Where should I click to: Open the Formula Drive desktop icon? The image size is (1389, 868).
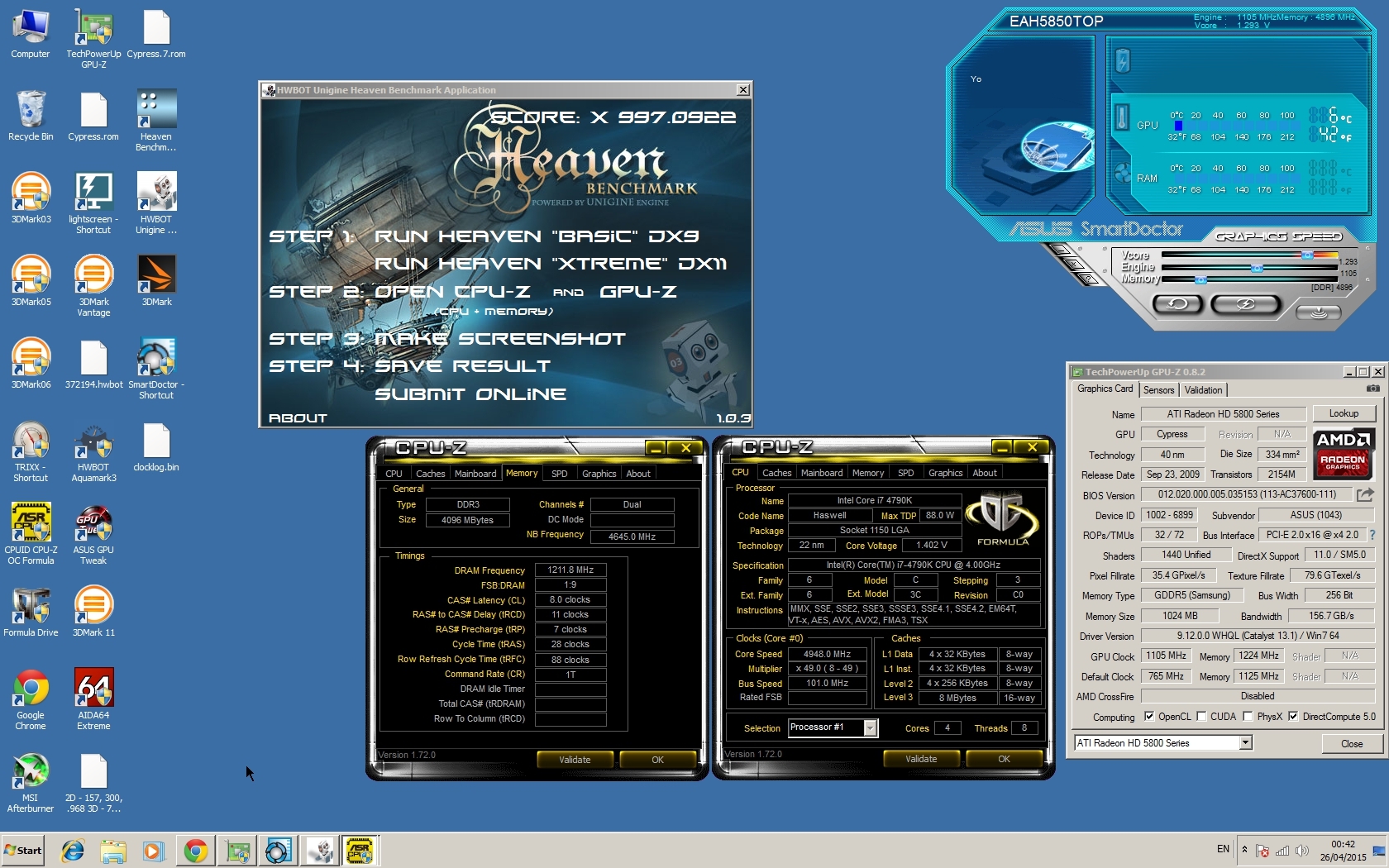pos(31,612)
